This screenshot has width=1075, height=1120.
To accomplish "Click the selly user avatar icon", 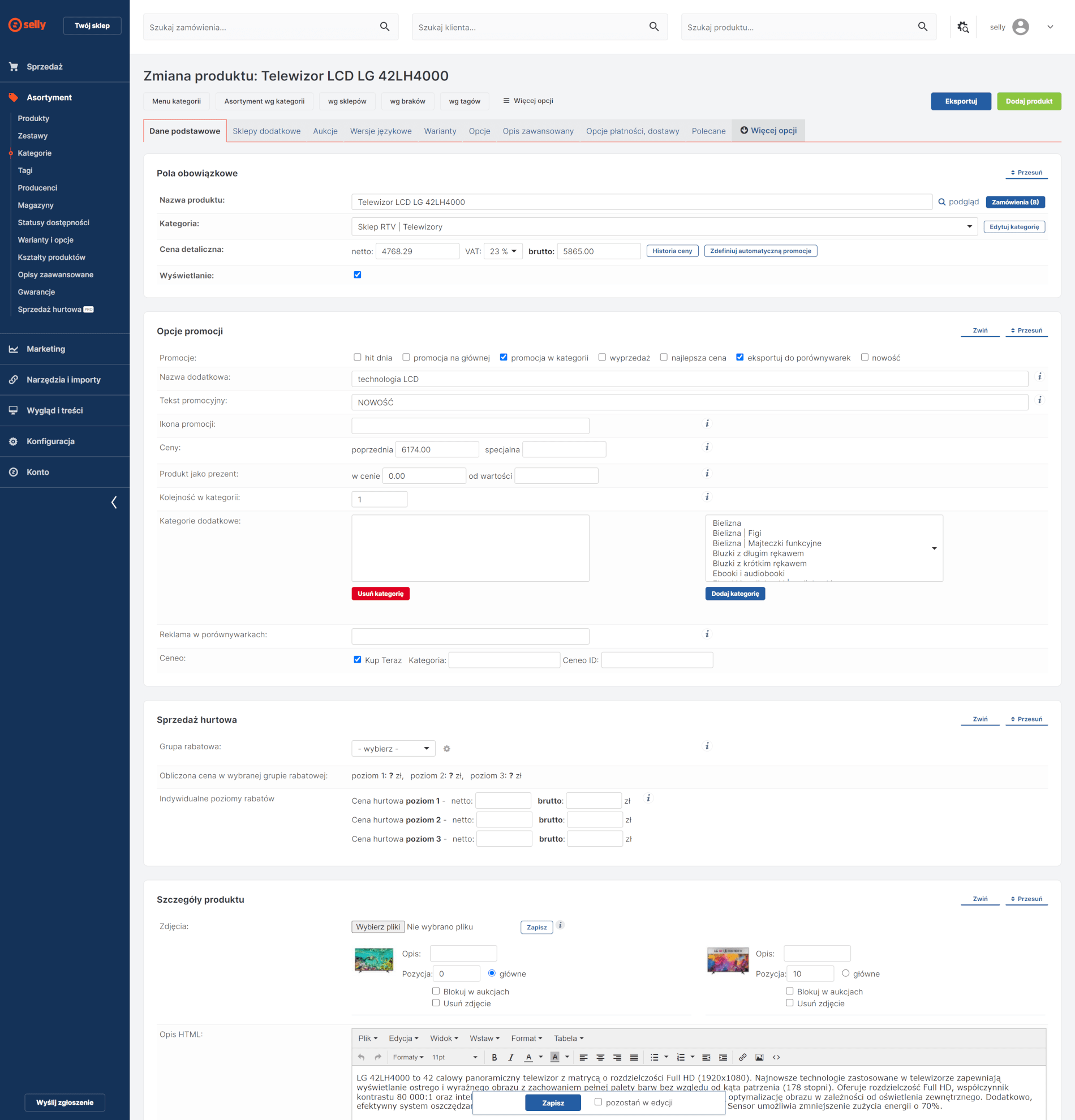I will tap(1020, 27).
